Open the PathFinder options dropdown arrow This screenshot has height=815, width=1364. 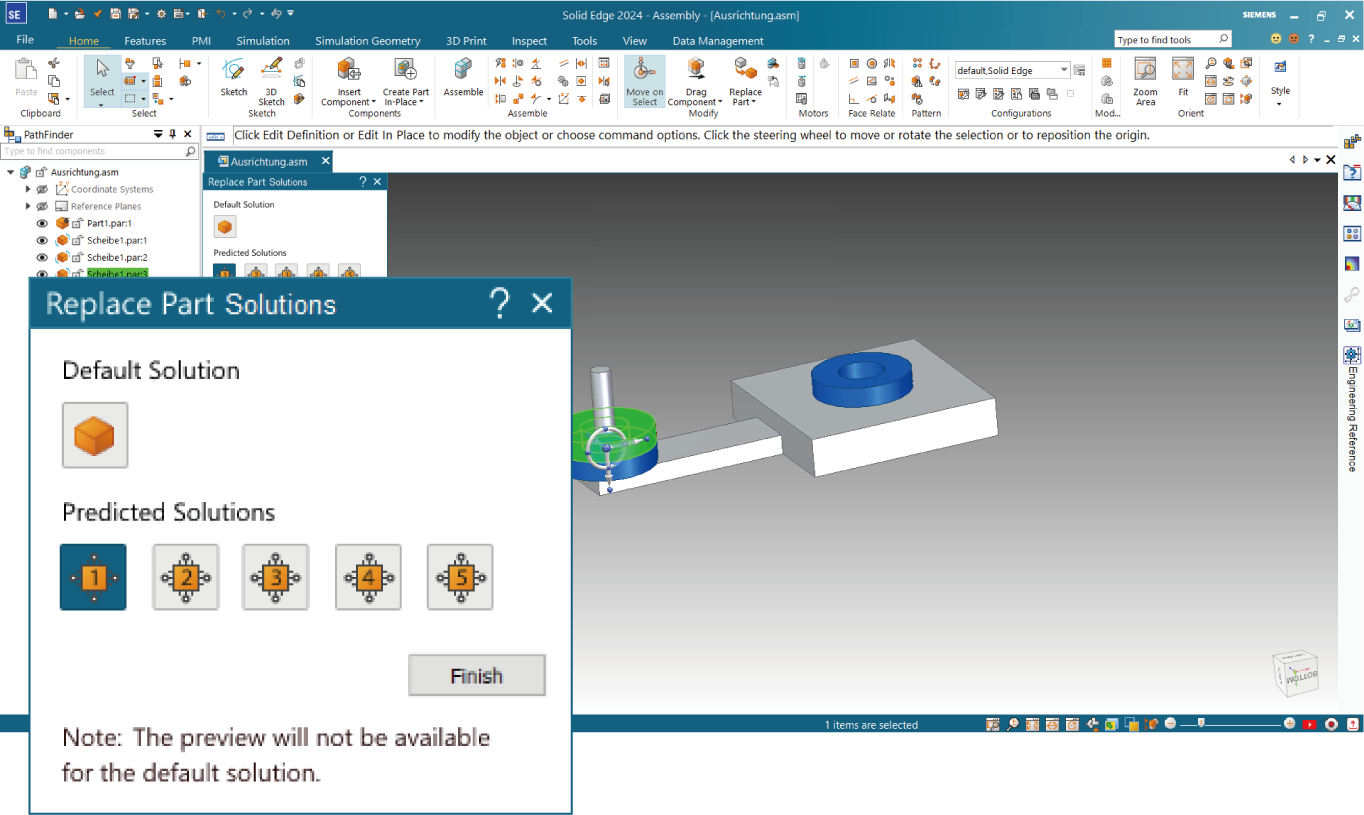[x=158, y=134]
